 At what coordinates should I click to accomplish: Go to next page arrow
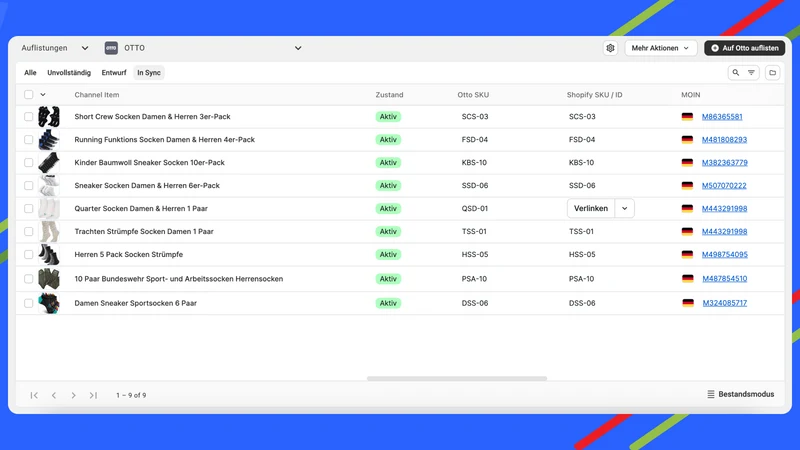73,395
